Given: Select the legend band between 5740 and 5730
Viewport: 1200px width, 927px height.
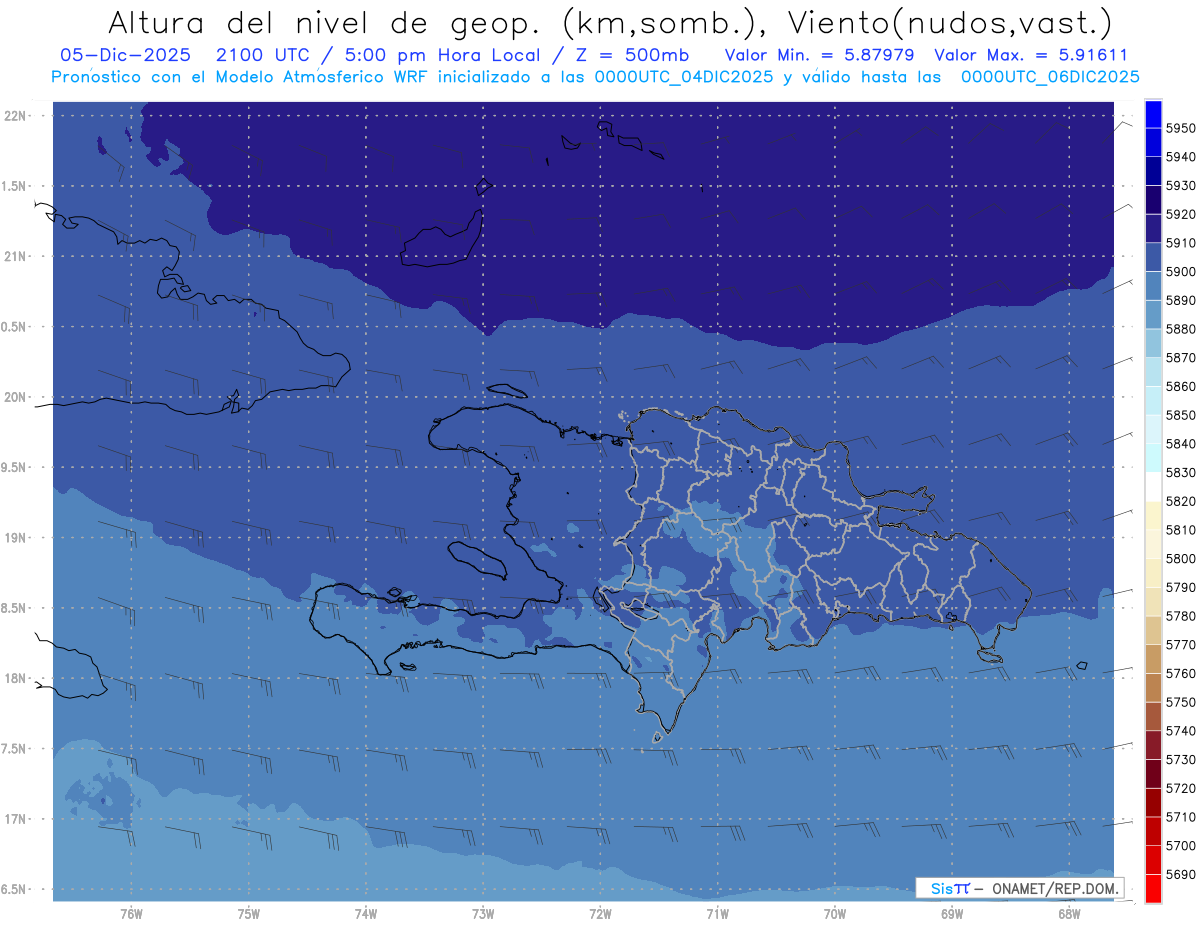Looking at the screenshot, I should [x=1153, y=745].
